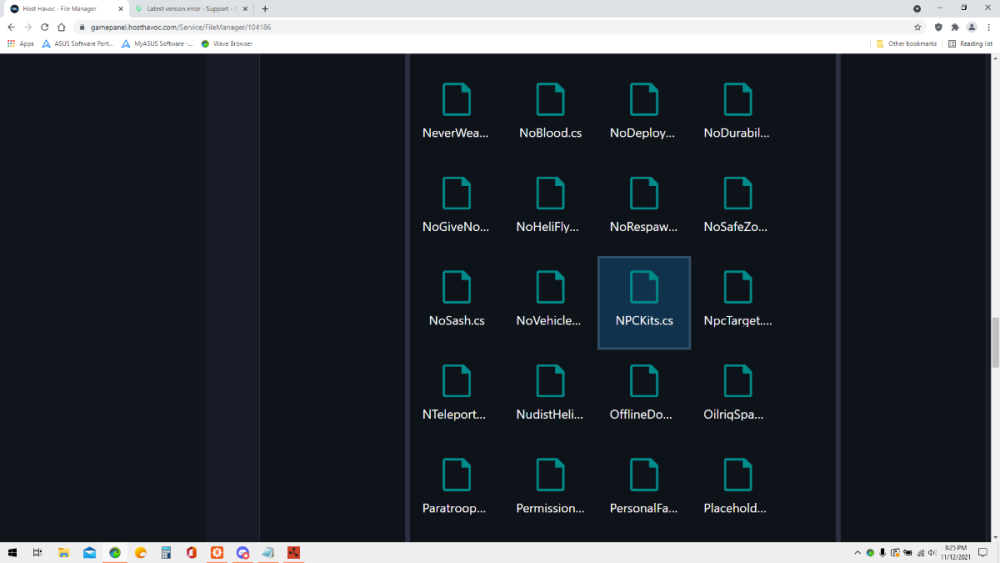Open the NoBlood.cs file icon

pyautogui.click(x=550, y=100)
